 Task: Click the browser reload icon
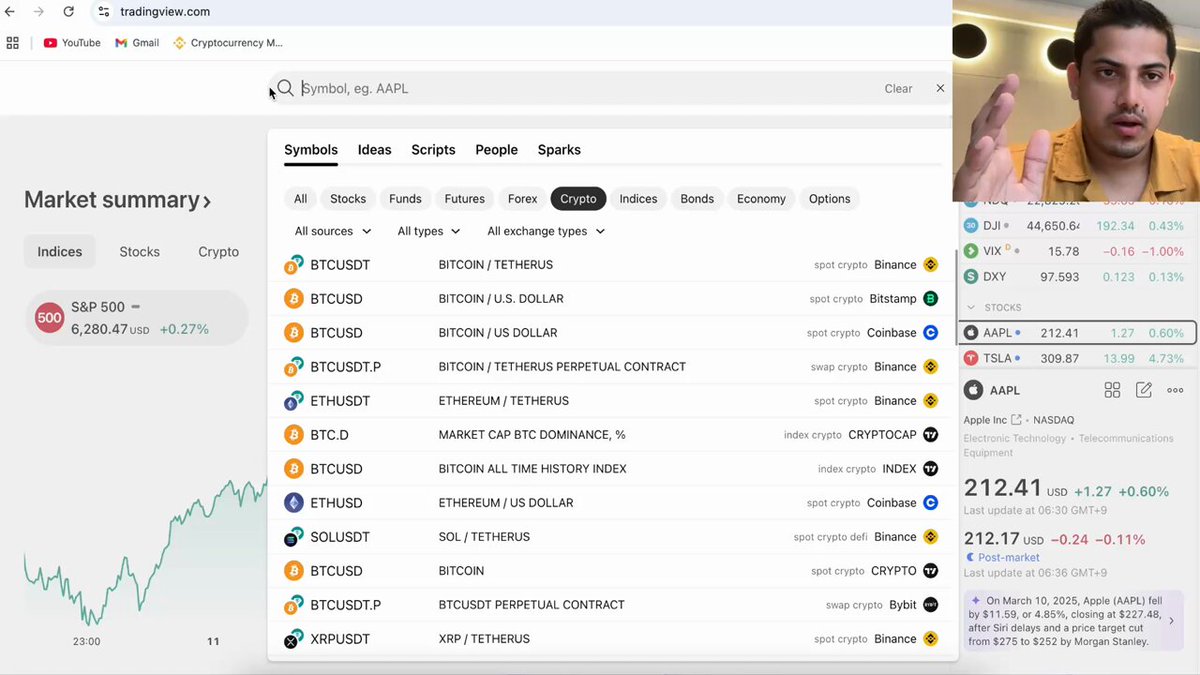pos(68,12)
